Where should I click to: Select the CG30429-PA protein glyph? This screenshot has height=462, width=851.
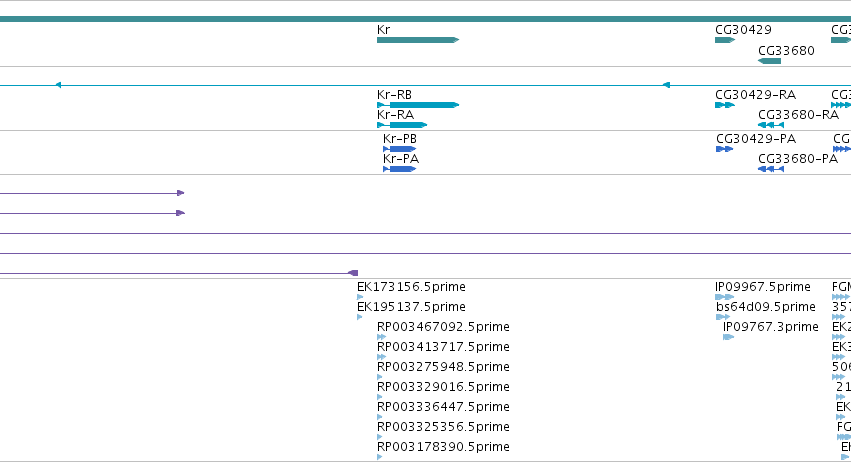coord(725,149)
